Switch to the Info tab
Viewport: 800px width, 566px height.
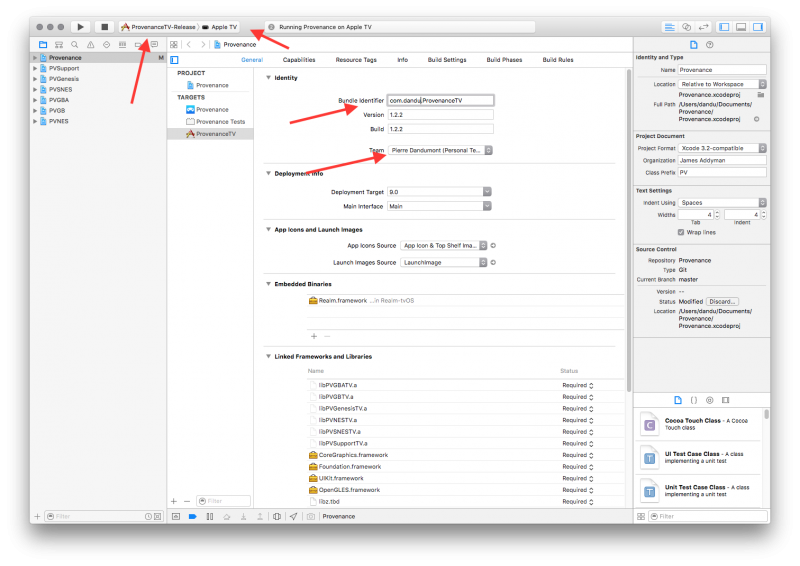[403, 60]
